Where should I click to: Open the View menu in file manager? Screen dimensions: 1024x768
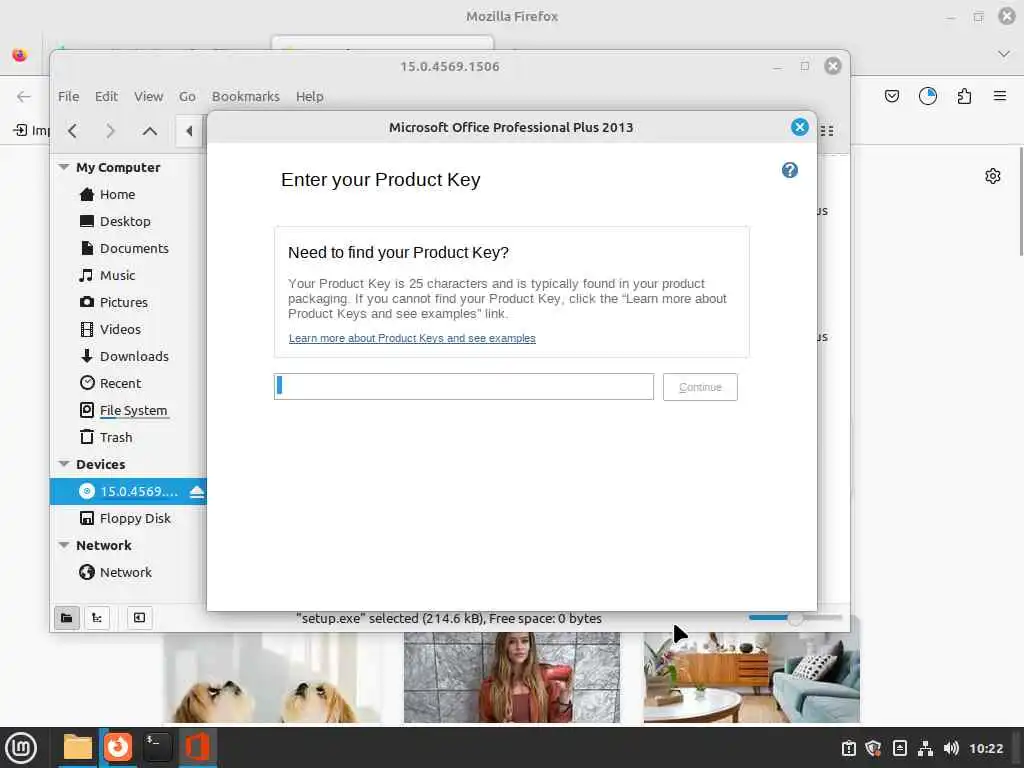(148, 97)
